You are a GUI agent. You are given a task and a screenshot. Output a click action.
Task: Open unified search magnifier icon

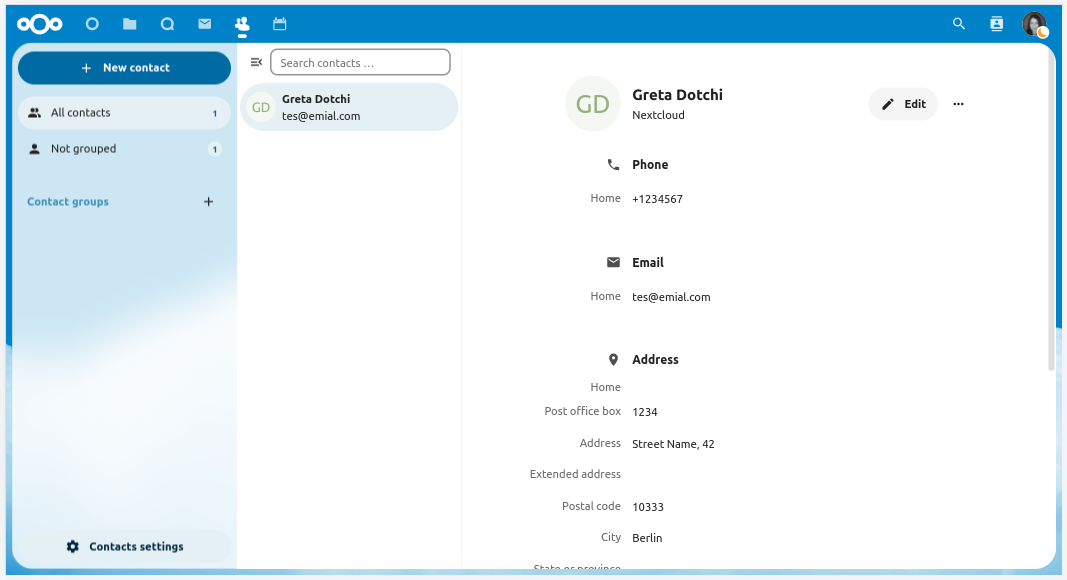click(959, 24)
